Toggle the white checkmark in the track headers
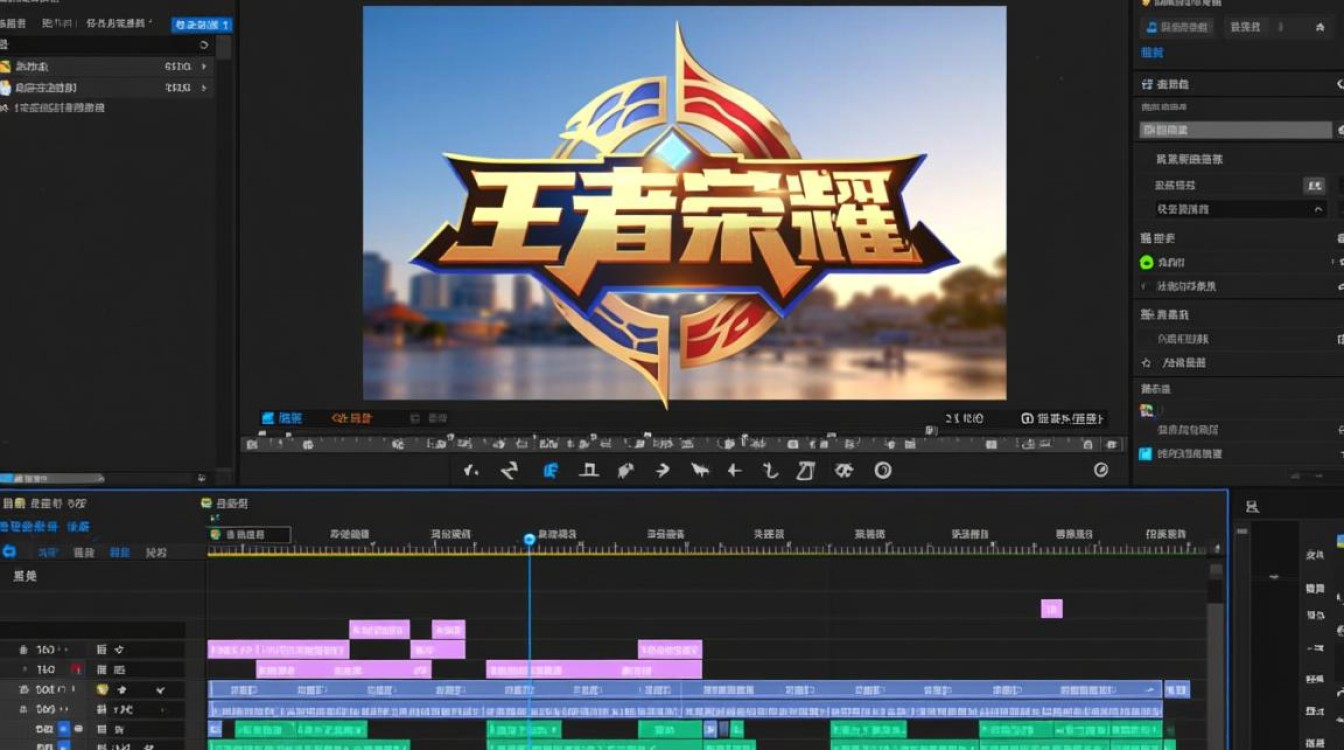The image size is (1344, 750). pos(160,690)
